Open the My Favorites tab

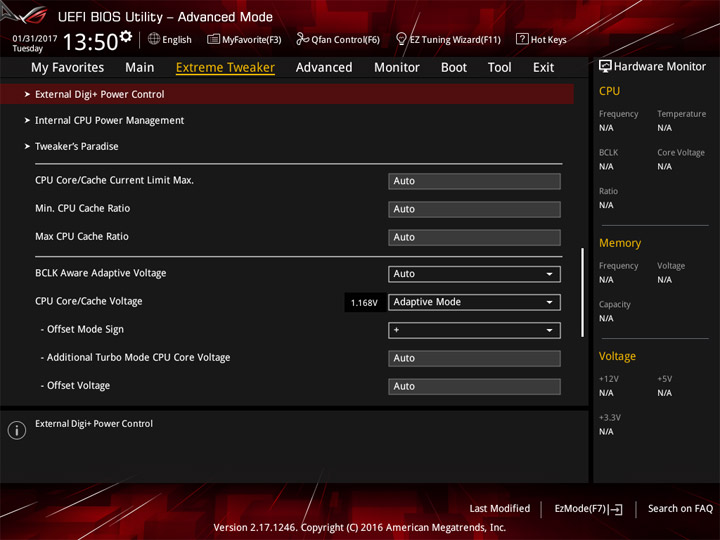68,68
